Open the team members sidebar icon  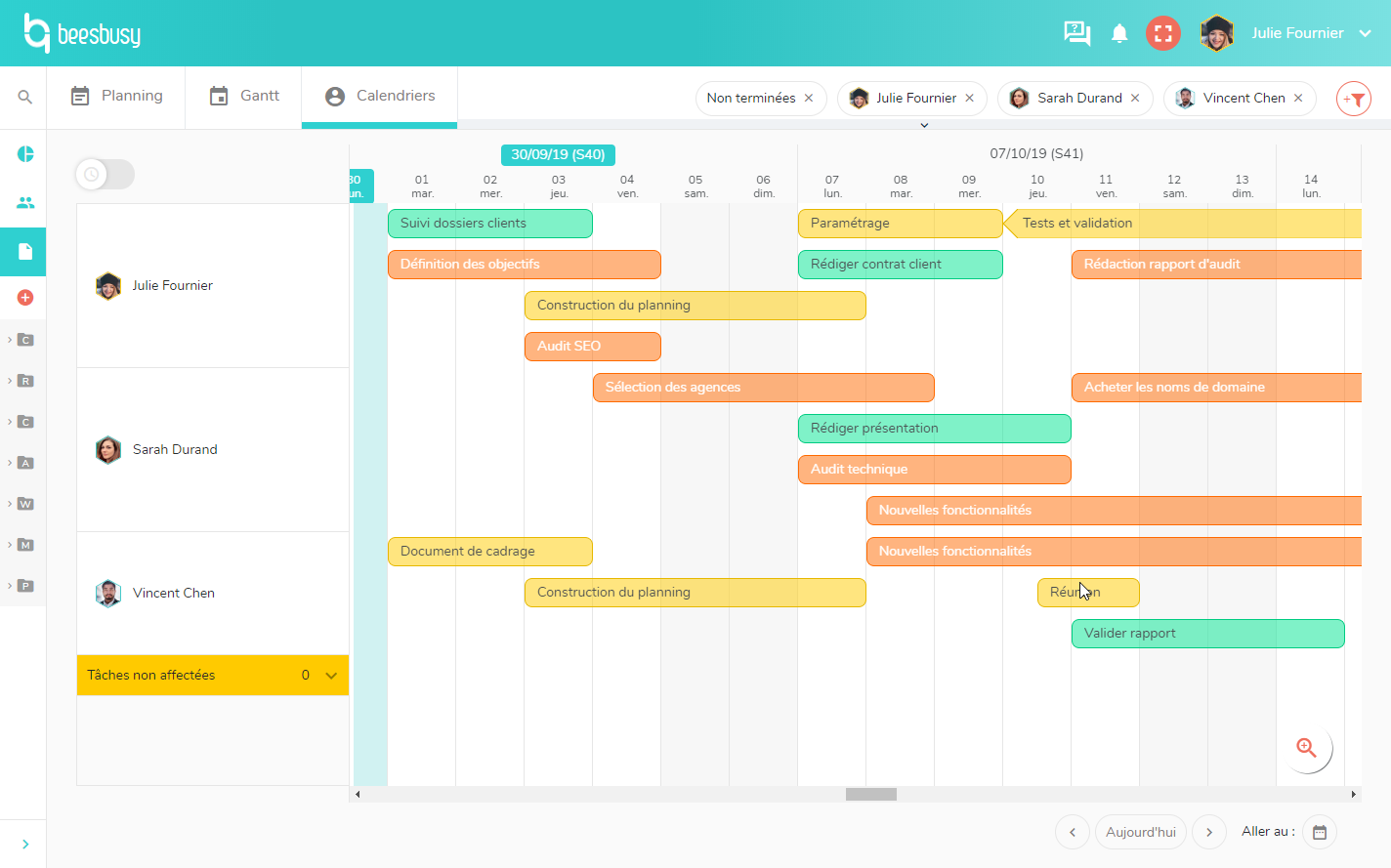coord(25,203)
